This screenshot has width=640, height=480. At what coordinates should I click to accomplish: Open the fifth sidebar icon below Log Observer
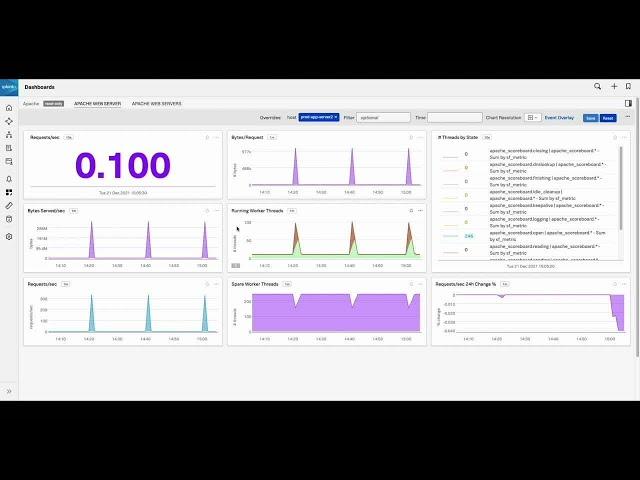coord(9,162)
